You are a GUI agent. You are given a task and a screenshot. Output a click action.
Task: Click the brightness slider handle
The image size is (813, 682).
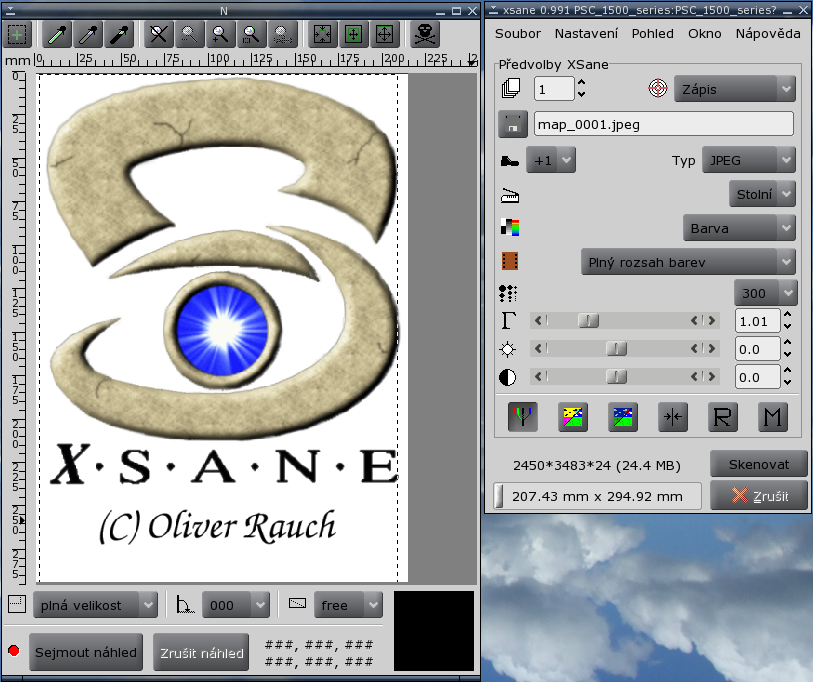(616, 349)
